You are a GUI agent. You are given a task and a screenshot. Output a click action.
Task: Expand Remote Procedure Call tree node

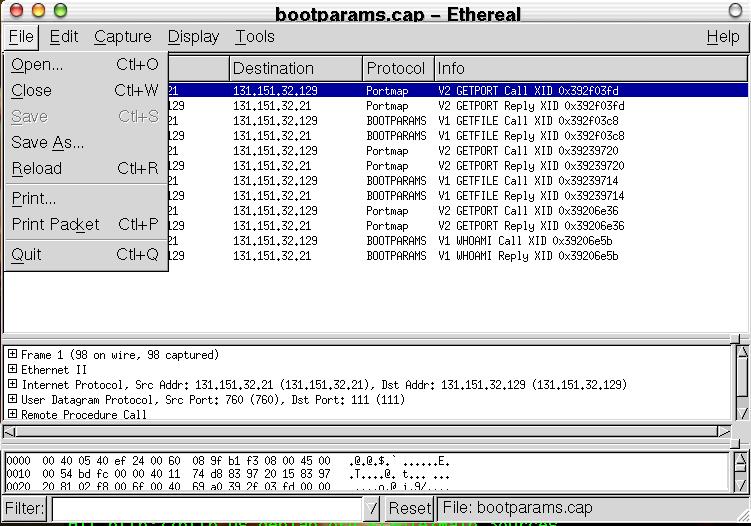tap(12, 413)
